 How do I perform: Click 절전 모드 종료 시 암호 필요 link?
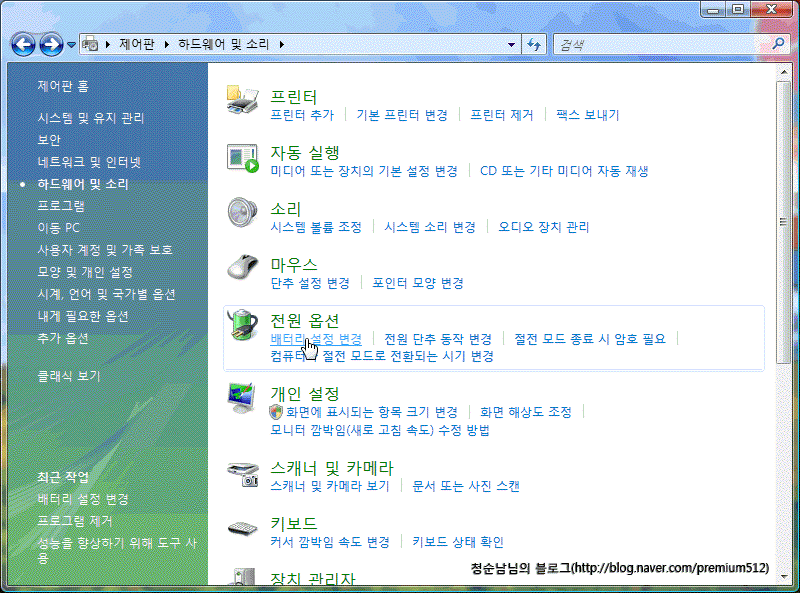click(x=590, y=339)
